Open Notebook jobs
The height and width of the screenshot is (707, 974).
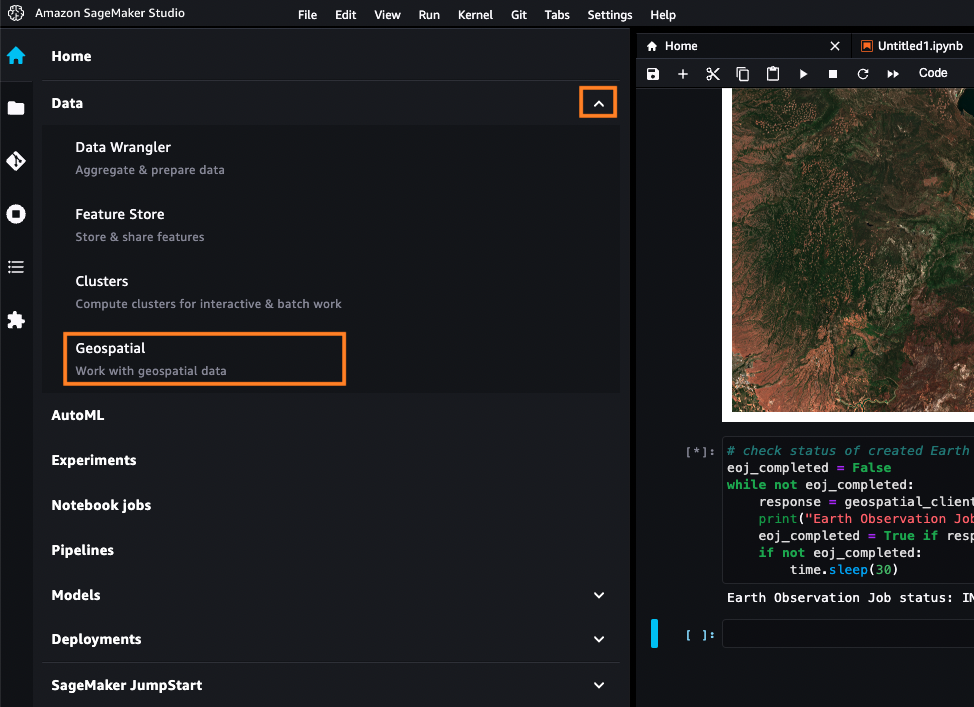click(x=101, y=505)
